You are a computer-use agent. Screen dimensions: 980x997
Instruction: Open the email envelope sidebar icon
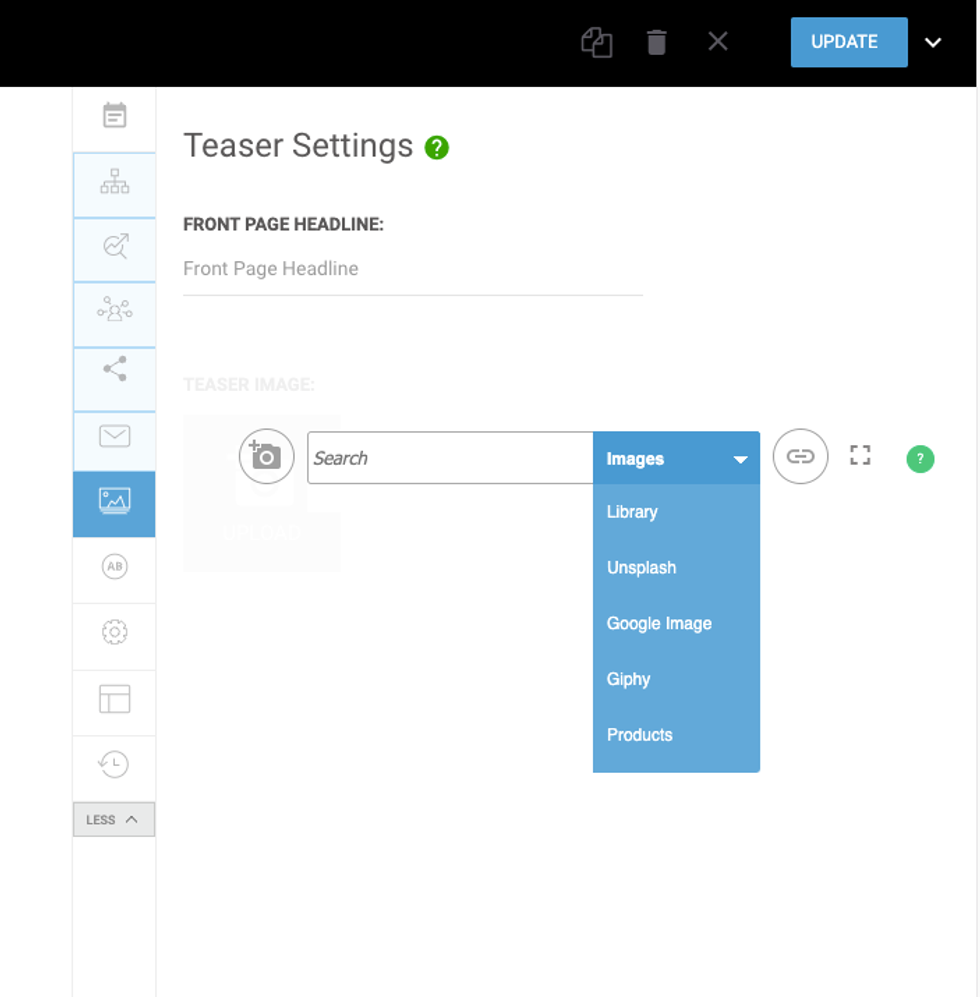point(115,436)
